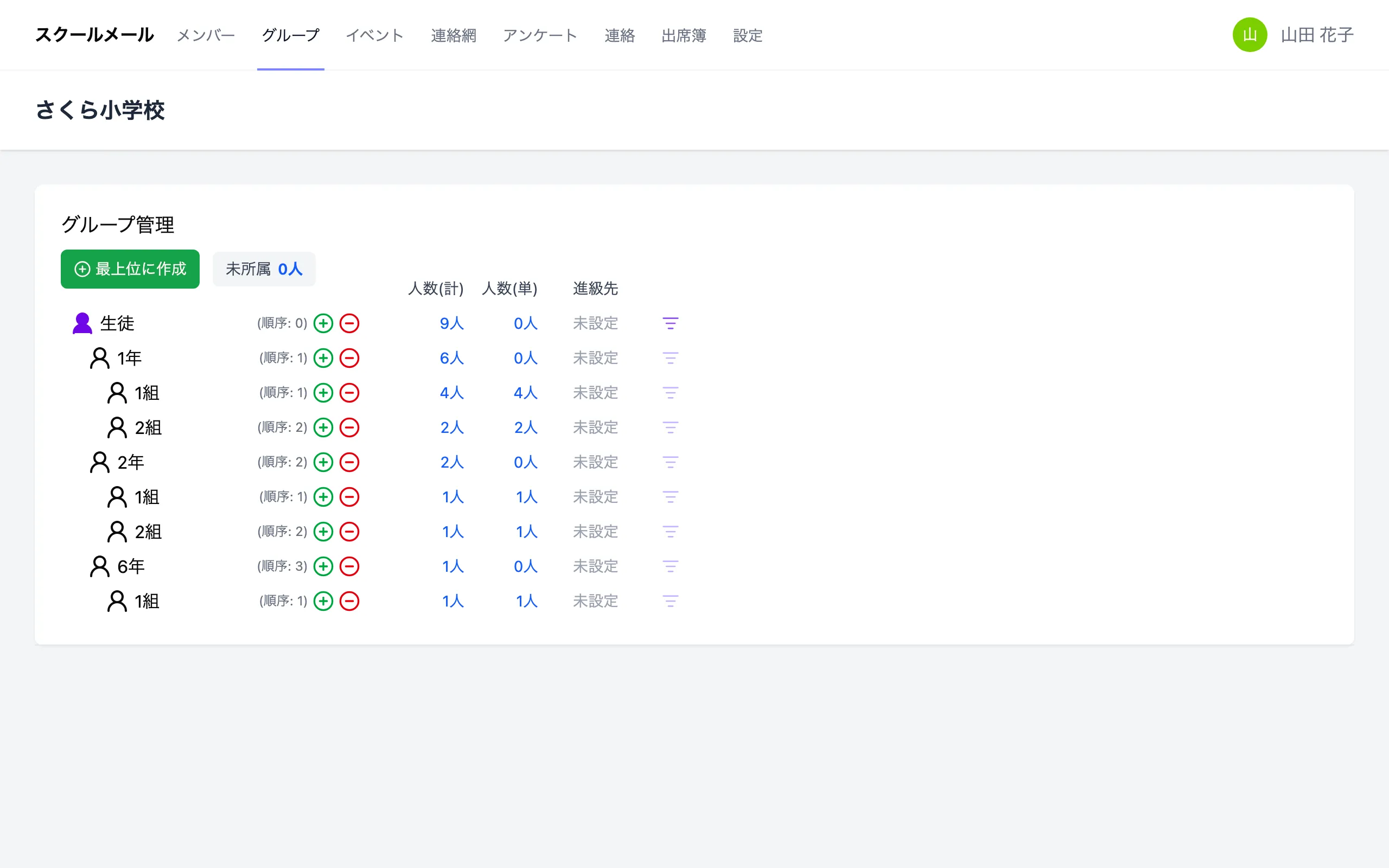This screenshot has height=868, width=1389.
Task: Click the filter icon on 1年 row
Action: (x=671, y=358)
